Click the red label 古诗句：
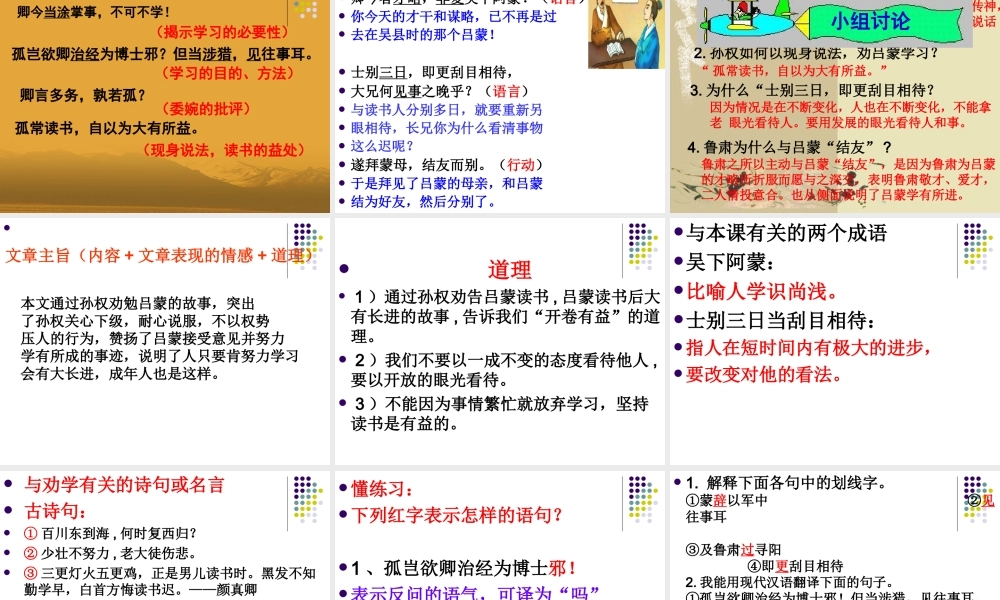Viewport: 1000px width, 600px height. [56, 511]
